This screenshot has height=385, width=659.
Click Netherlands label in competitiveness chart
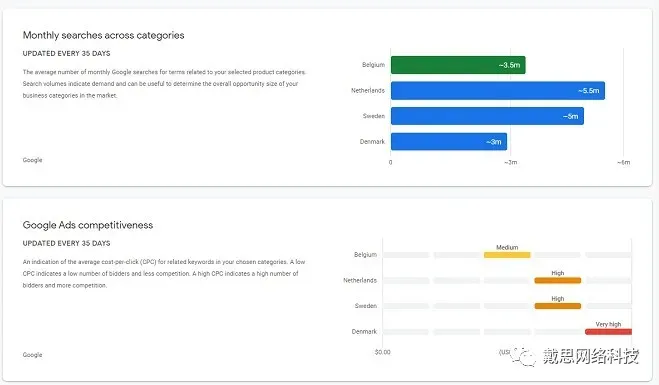click(360, 280)
